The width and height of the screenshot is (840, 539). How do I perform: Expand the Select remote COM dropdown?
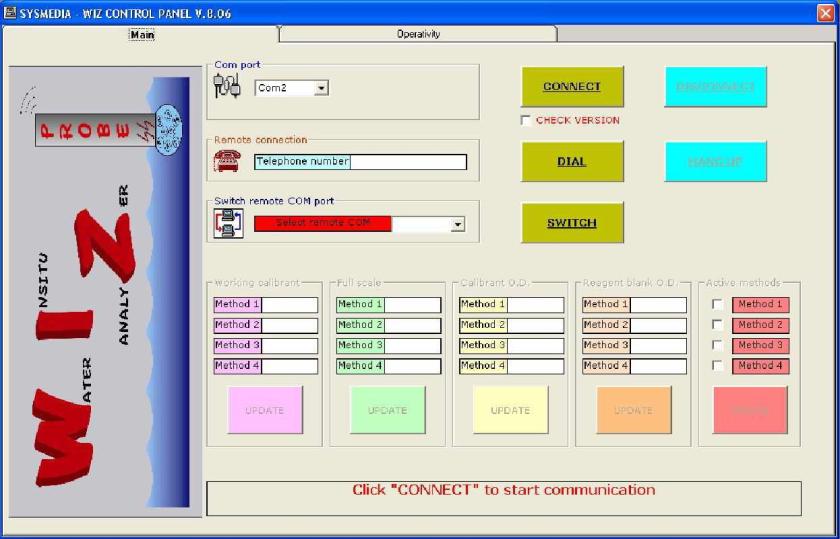458,224
